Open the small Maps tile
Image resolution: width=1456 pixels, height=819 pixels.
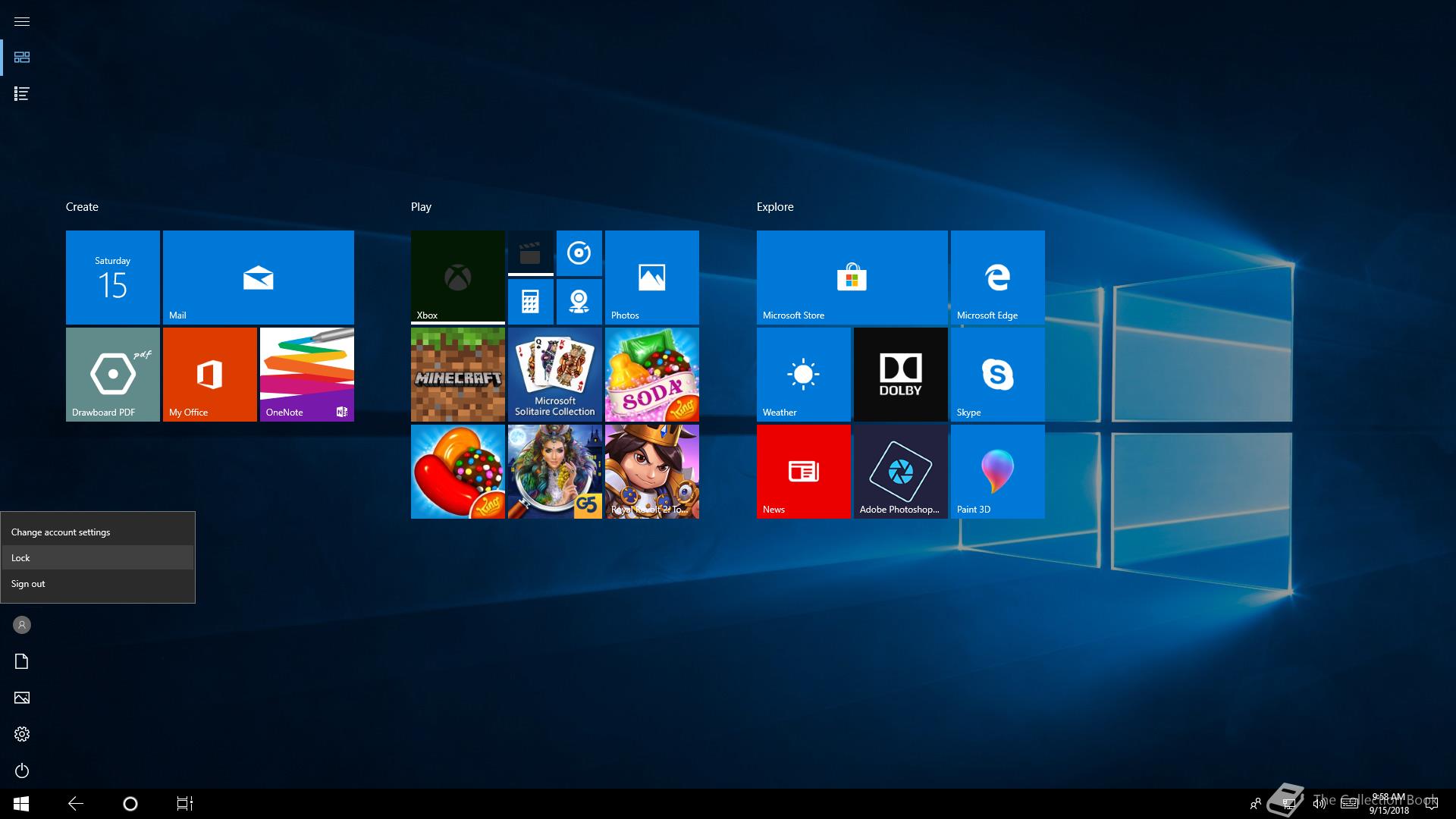tap(579, 302)
